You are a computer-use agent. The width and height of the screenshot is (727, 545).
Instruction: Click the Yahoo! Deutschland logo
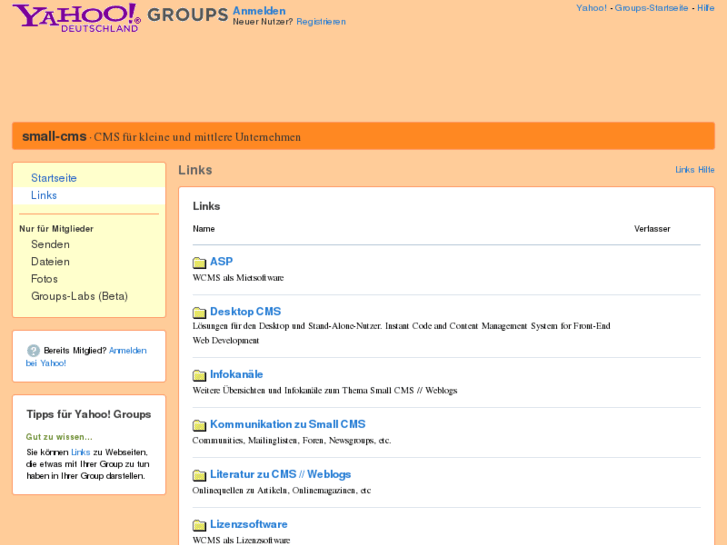point(76,18)
